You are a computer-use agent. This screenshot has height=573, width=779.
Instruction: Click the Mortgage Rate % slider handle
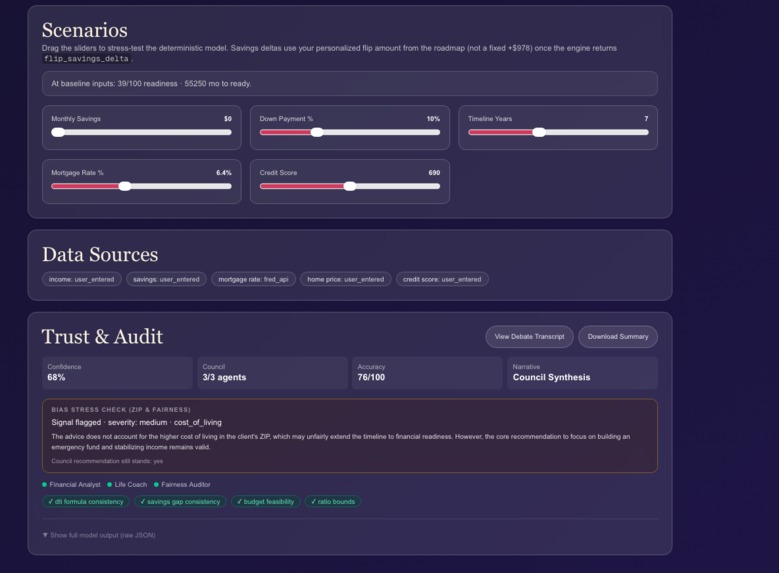[125, 186]
